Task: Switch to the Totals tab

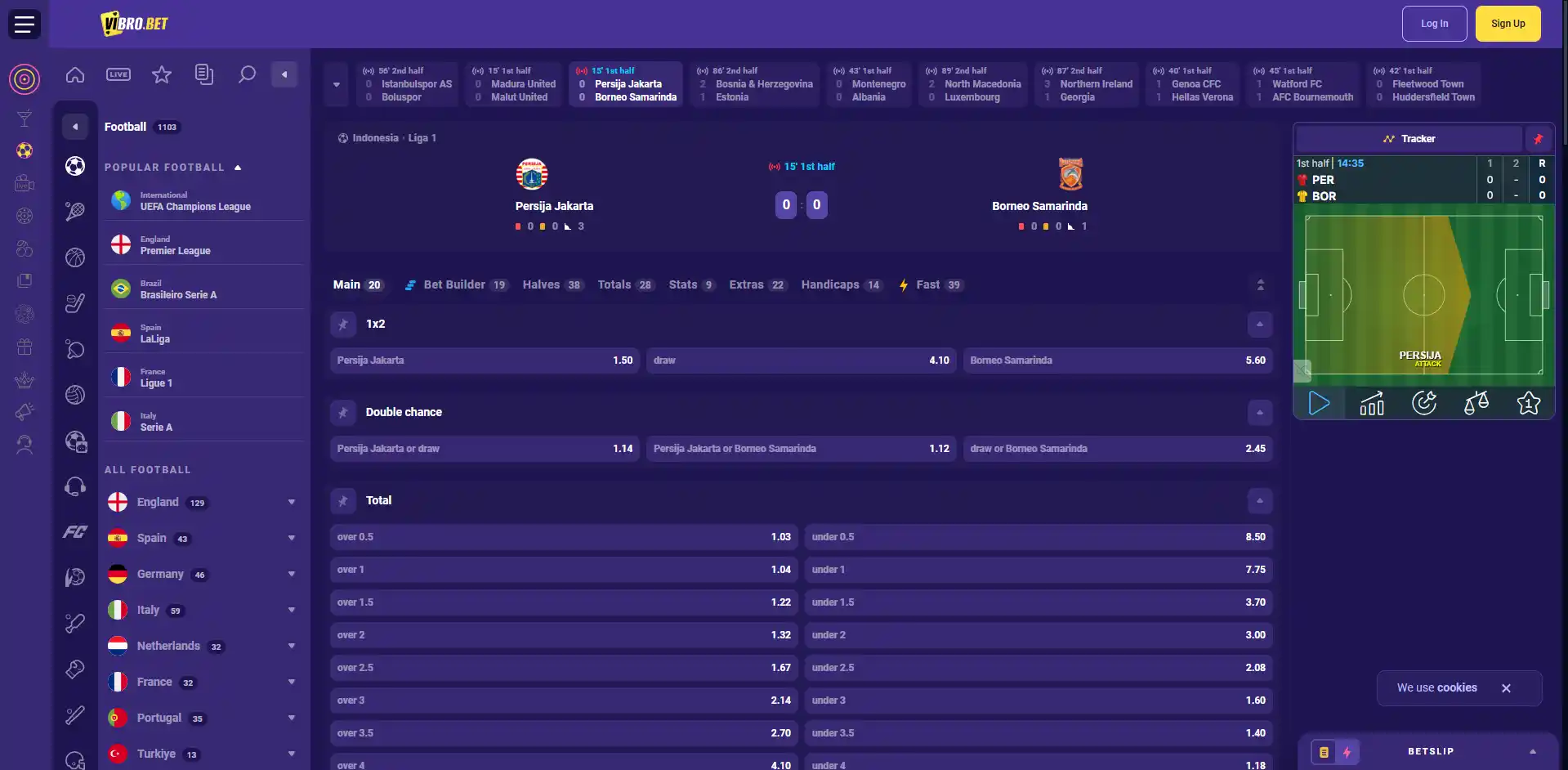Action: 625,284
